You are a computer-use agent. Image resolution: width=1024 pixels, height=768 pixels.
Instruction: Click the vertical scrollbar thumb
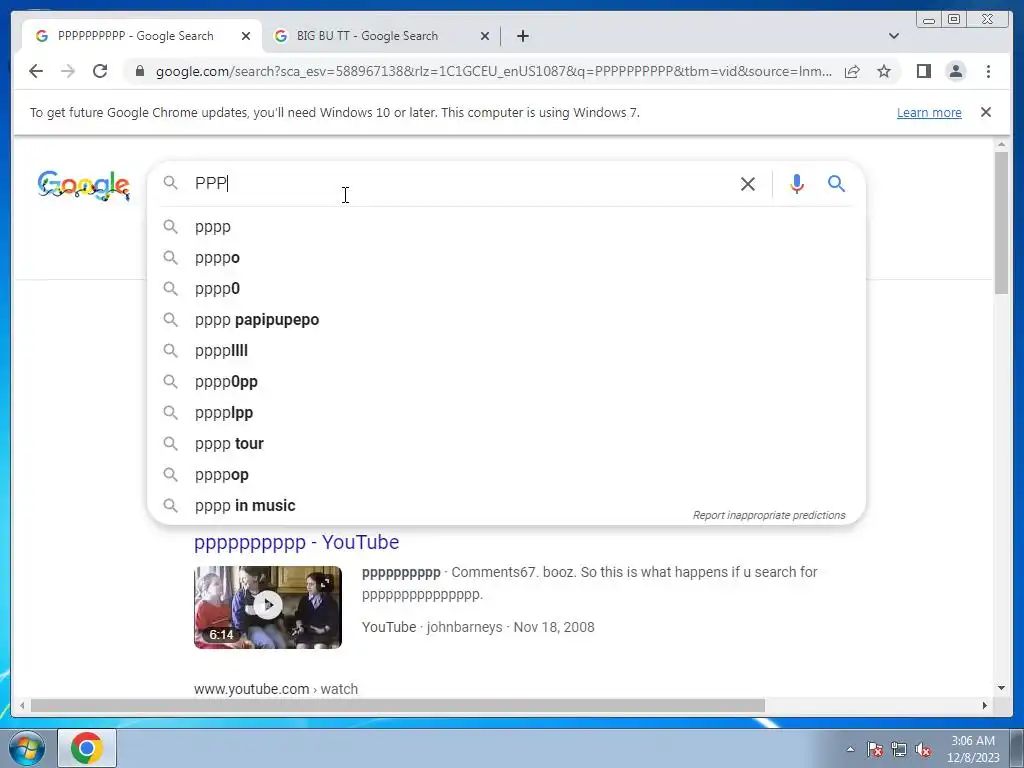click(1001, 223)
